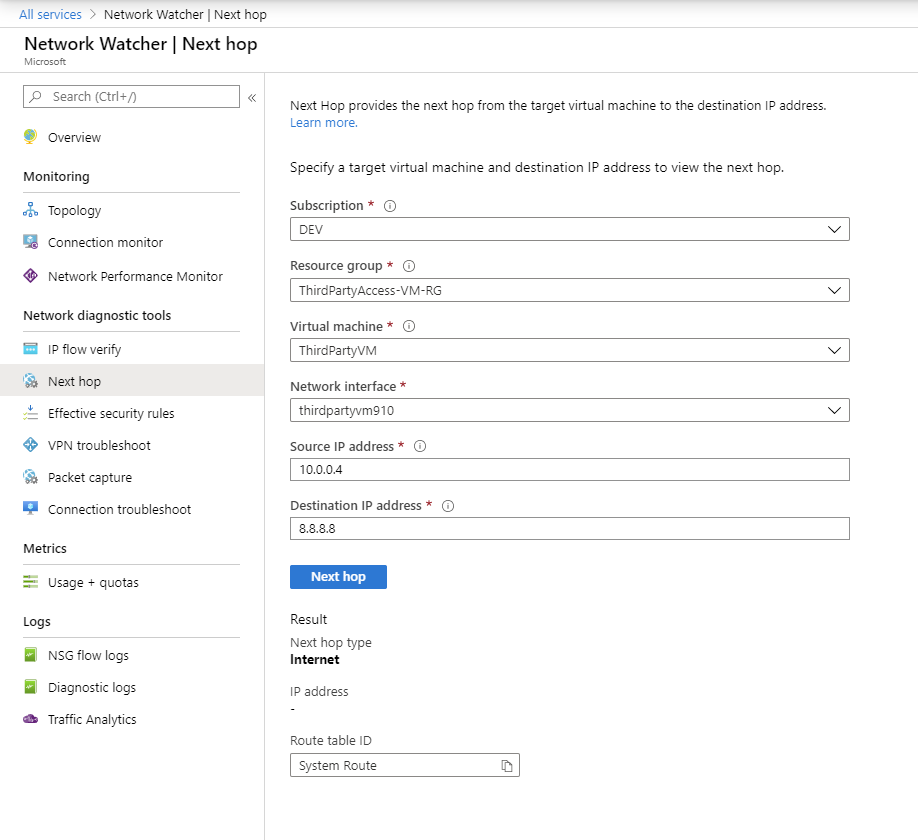
Task: Open Connection monitor
Action: pyautogui.click(x=132, y=242)
